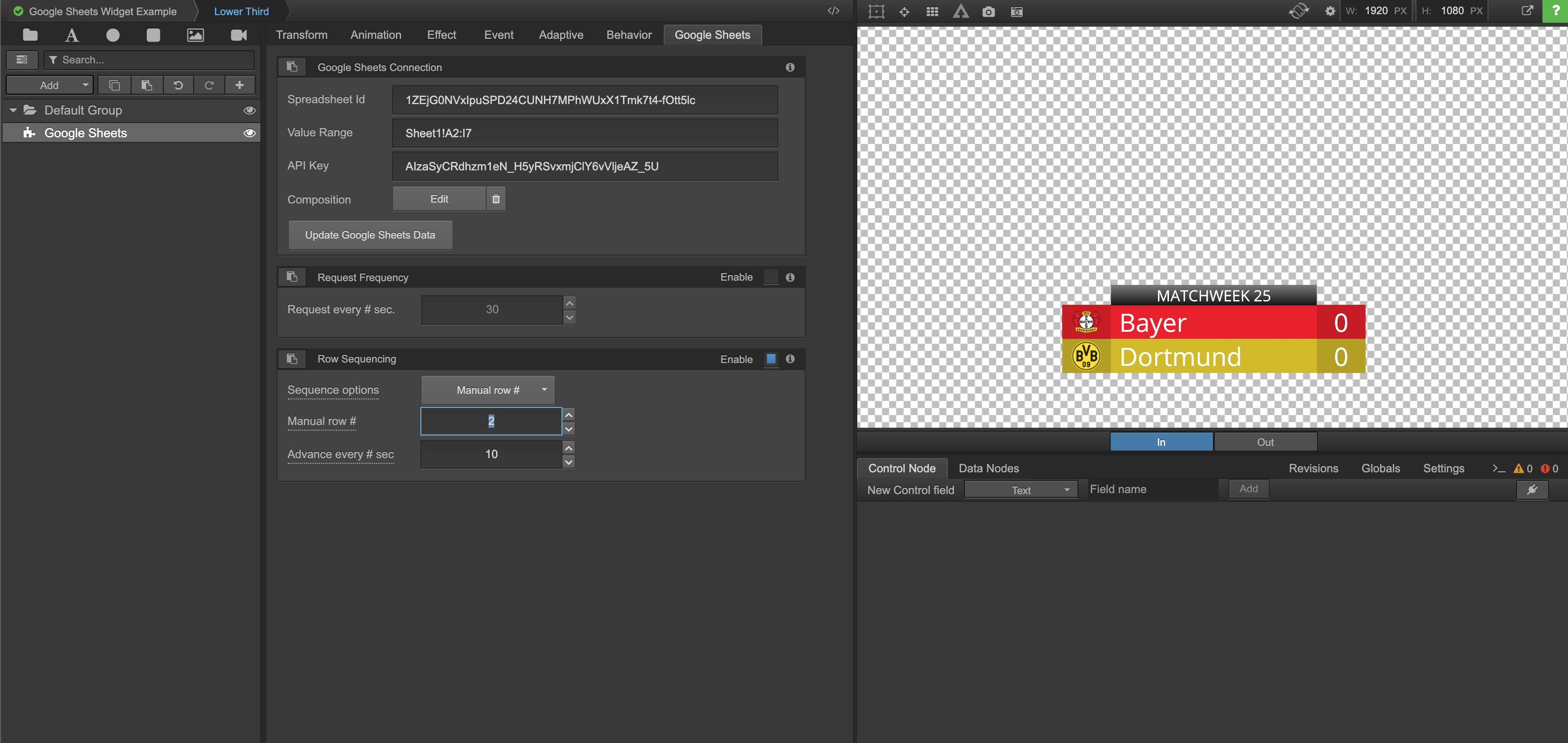Viewport: 1568px width, 743px height.
Task: Open the Adaptive tab
Action: (561, 35)
